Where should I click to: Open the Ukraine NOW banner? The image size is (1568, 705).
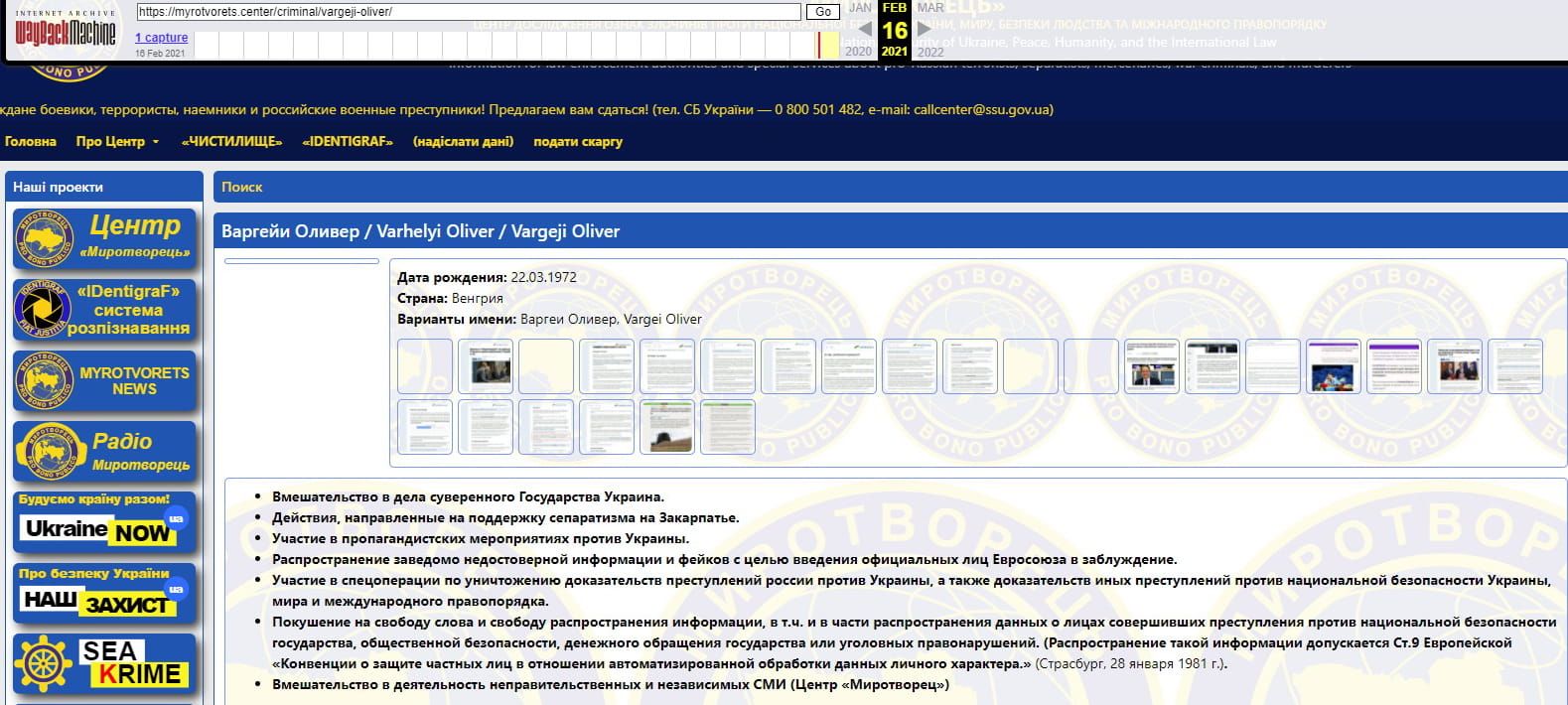click(x=104, y=522)
